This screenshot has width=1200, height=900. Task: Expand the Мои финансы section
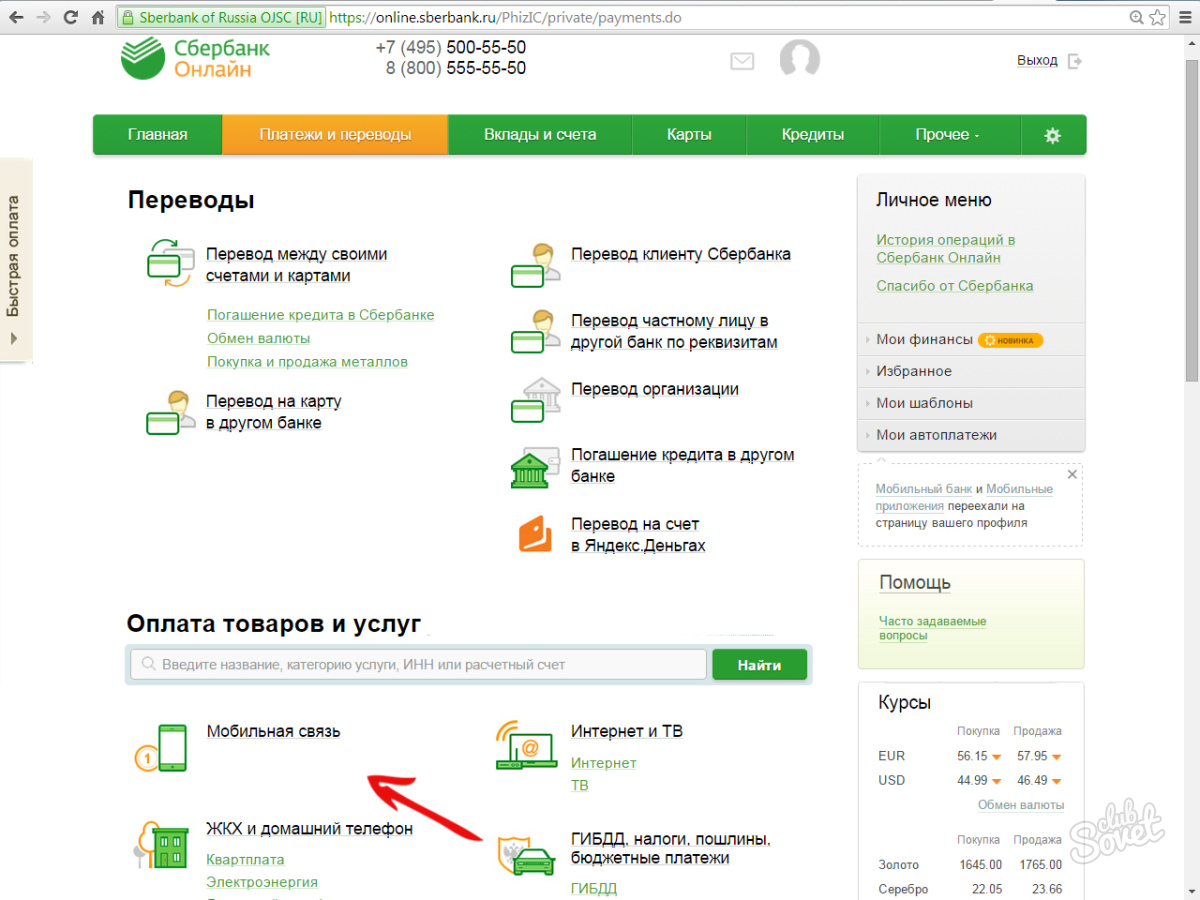point(924,339)
